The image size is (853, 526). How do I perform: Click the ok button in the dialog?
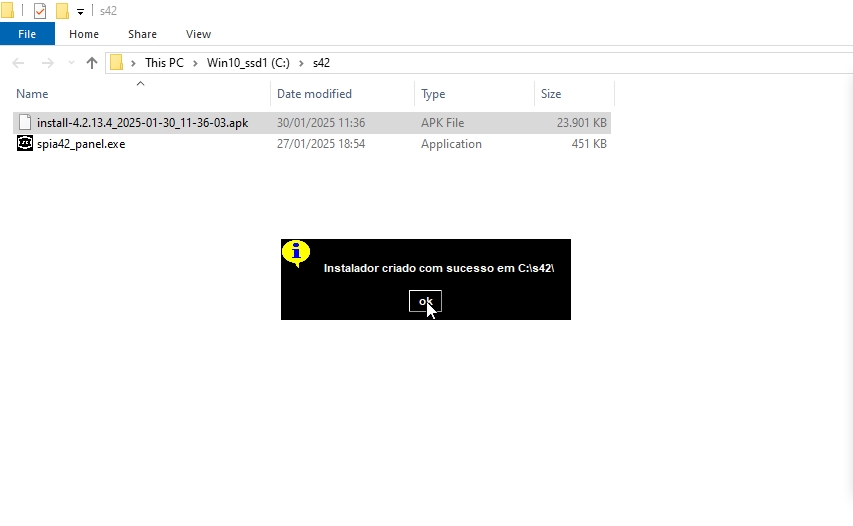(425, 301)
